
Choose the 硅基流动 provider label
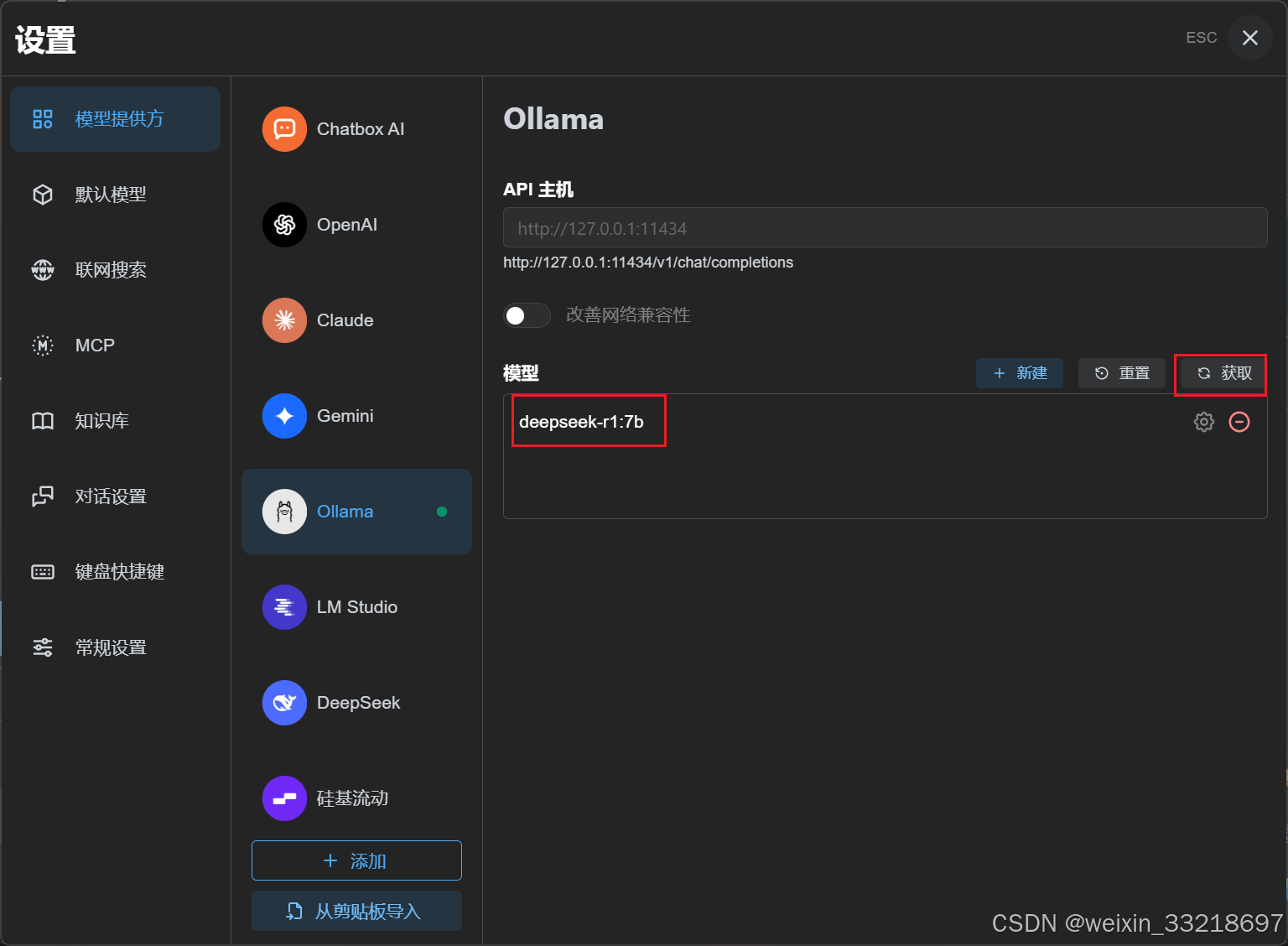353,798
